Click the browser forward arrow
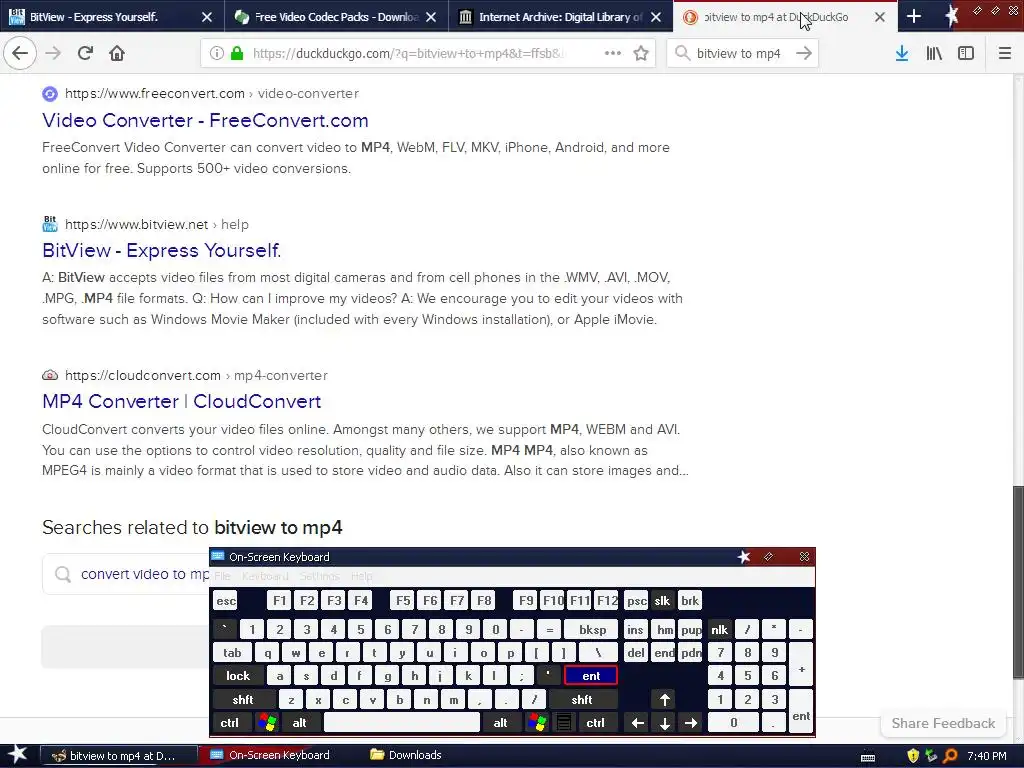This screenshot has height=768, width=1024. click(x=53, y=53)
